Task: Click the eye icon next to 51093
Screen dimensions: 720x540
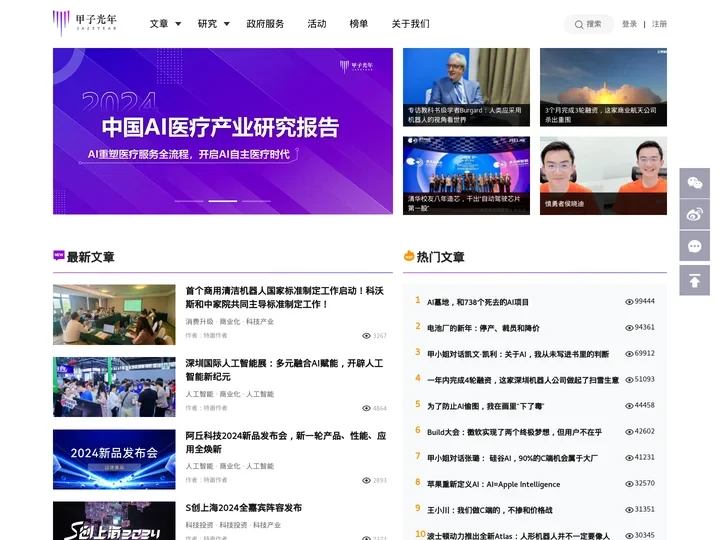Action: [x=629, y=380]
